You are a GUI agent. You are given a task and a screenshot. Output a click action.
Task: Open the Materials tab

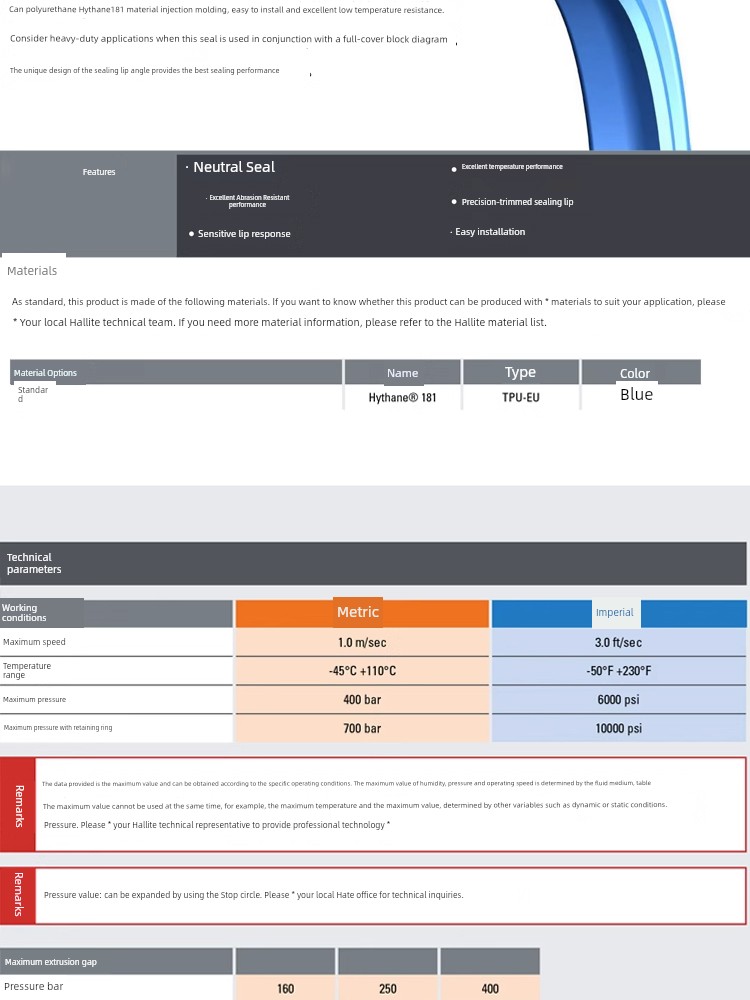32,270
